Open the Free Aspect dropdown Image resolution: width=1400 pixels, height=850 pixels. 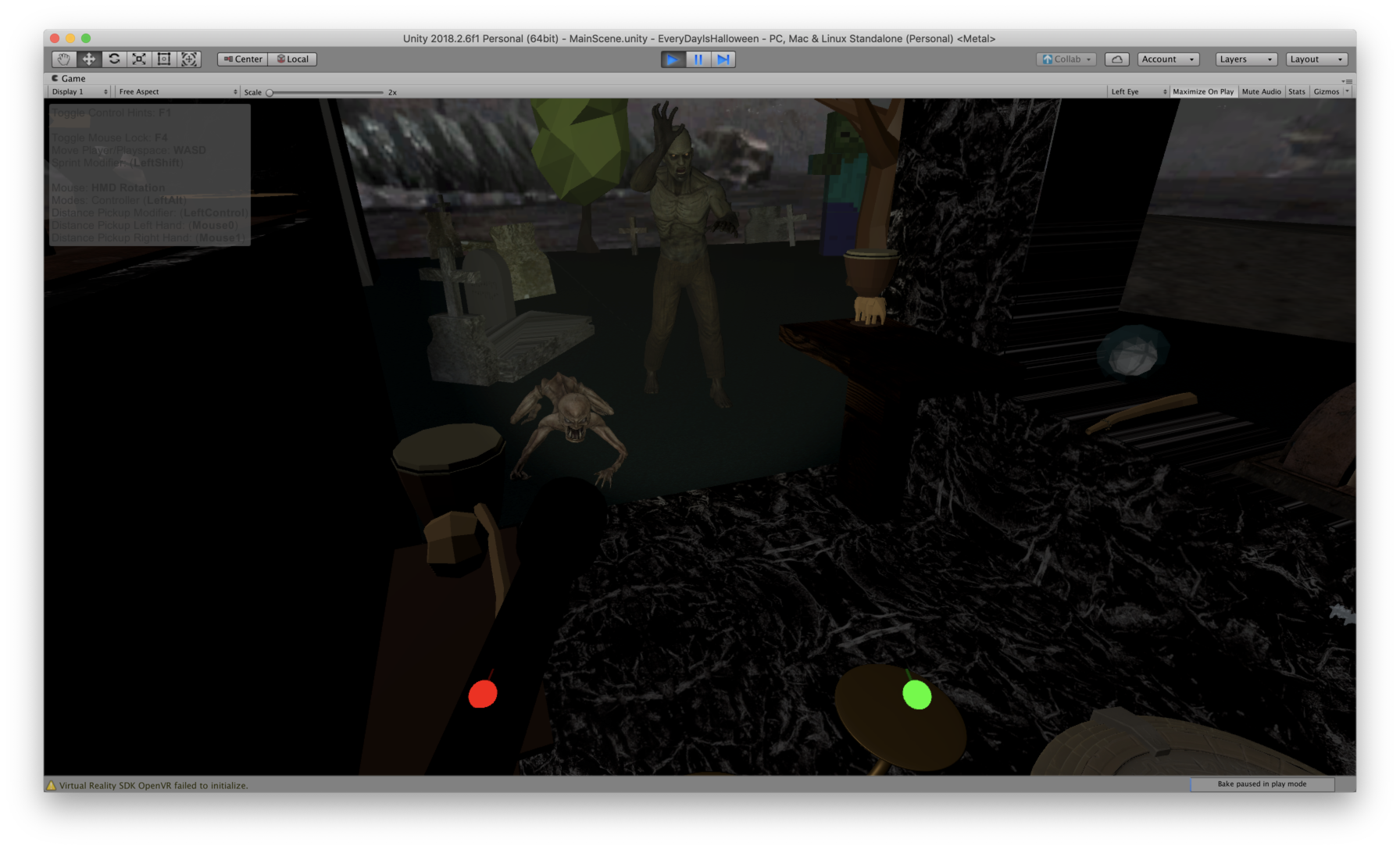pyautogui.click(x=177, y=92)
